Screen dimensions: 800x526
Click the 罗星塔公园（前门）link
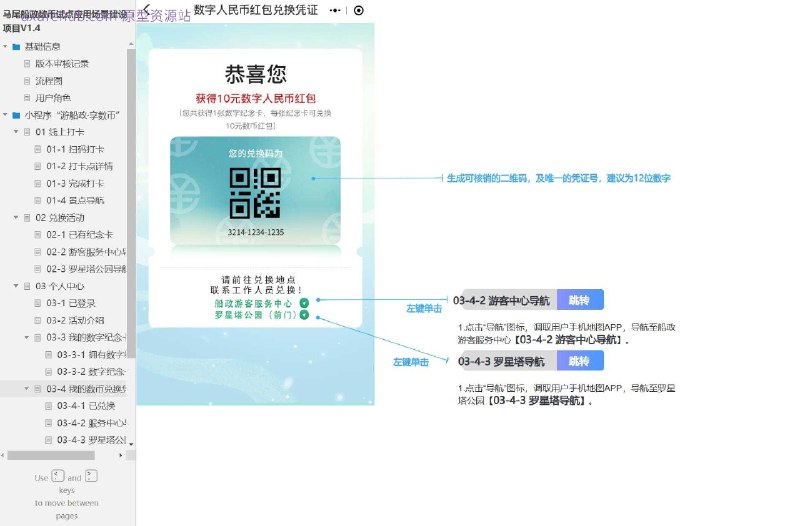(x=256, y=315)
